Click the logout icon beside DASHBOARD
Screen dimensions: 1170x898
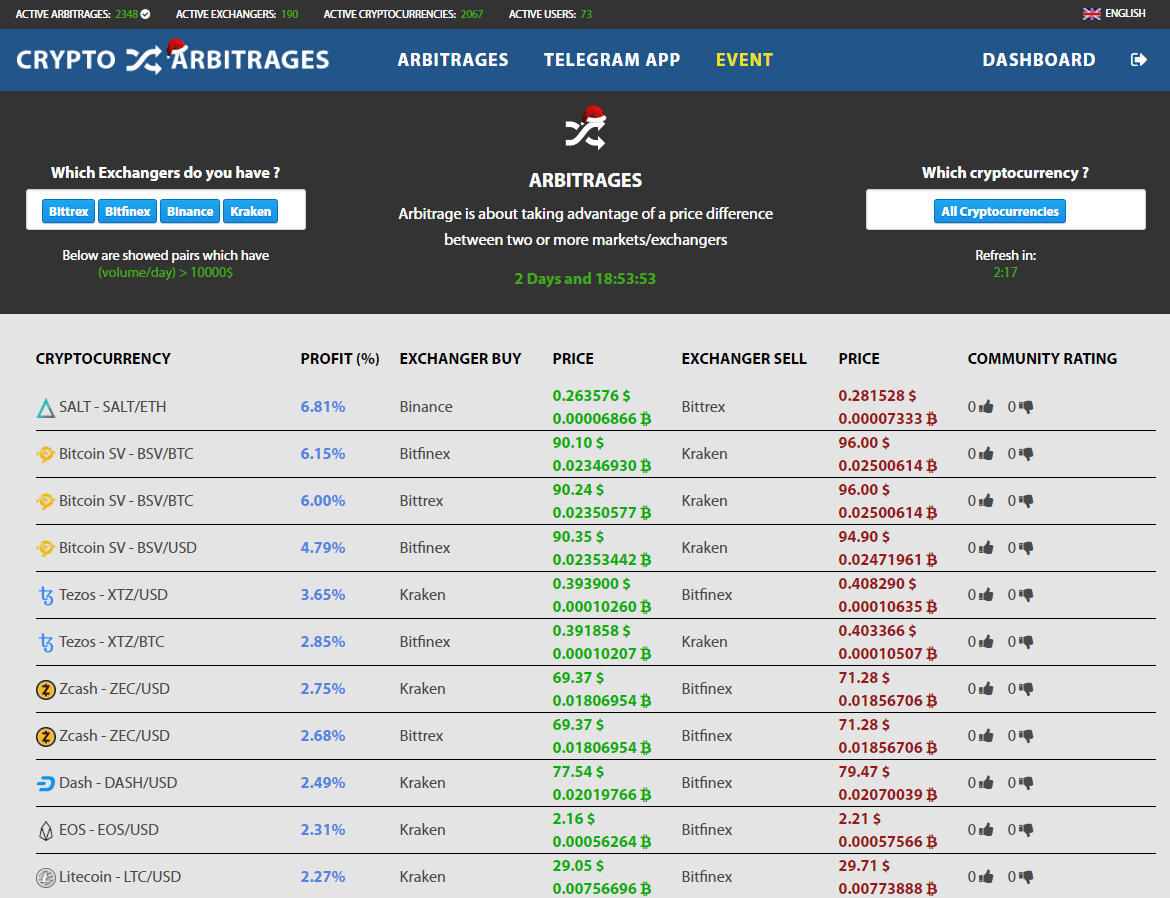tap(1139, 60)
